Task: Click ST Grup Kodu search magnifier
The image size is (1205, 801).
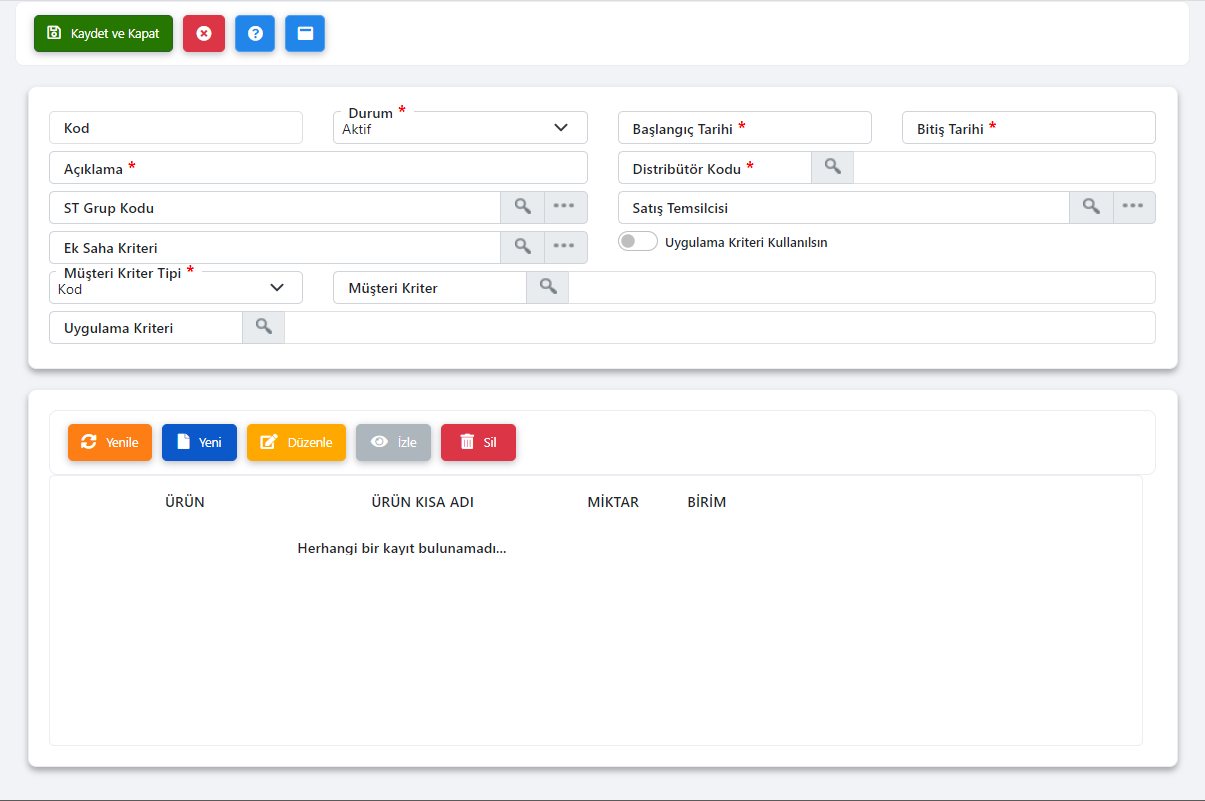Action: (522, 207)
